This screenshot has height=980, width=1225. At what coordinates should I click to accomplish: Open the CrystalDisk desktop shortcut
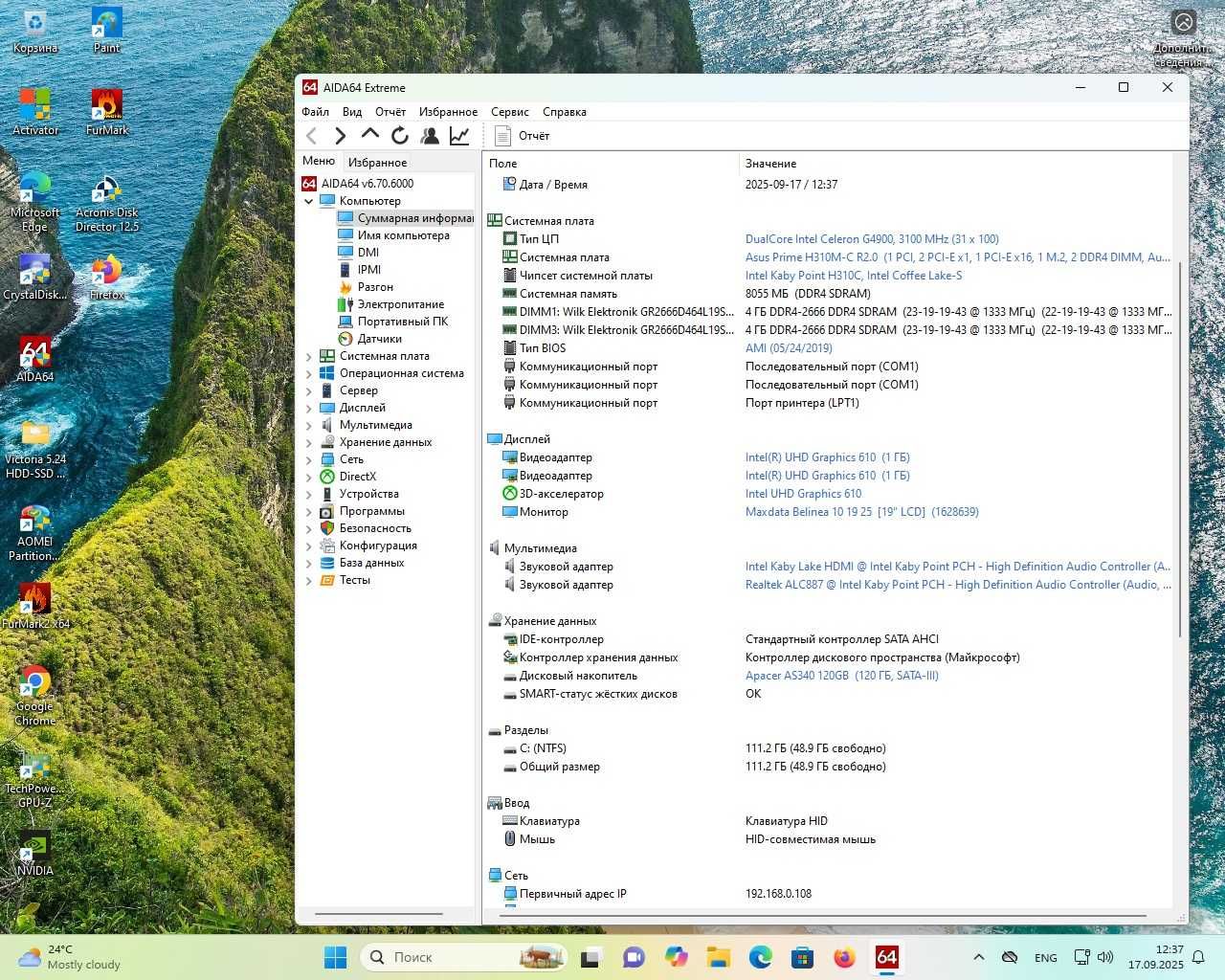[34, 278]
